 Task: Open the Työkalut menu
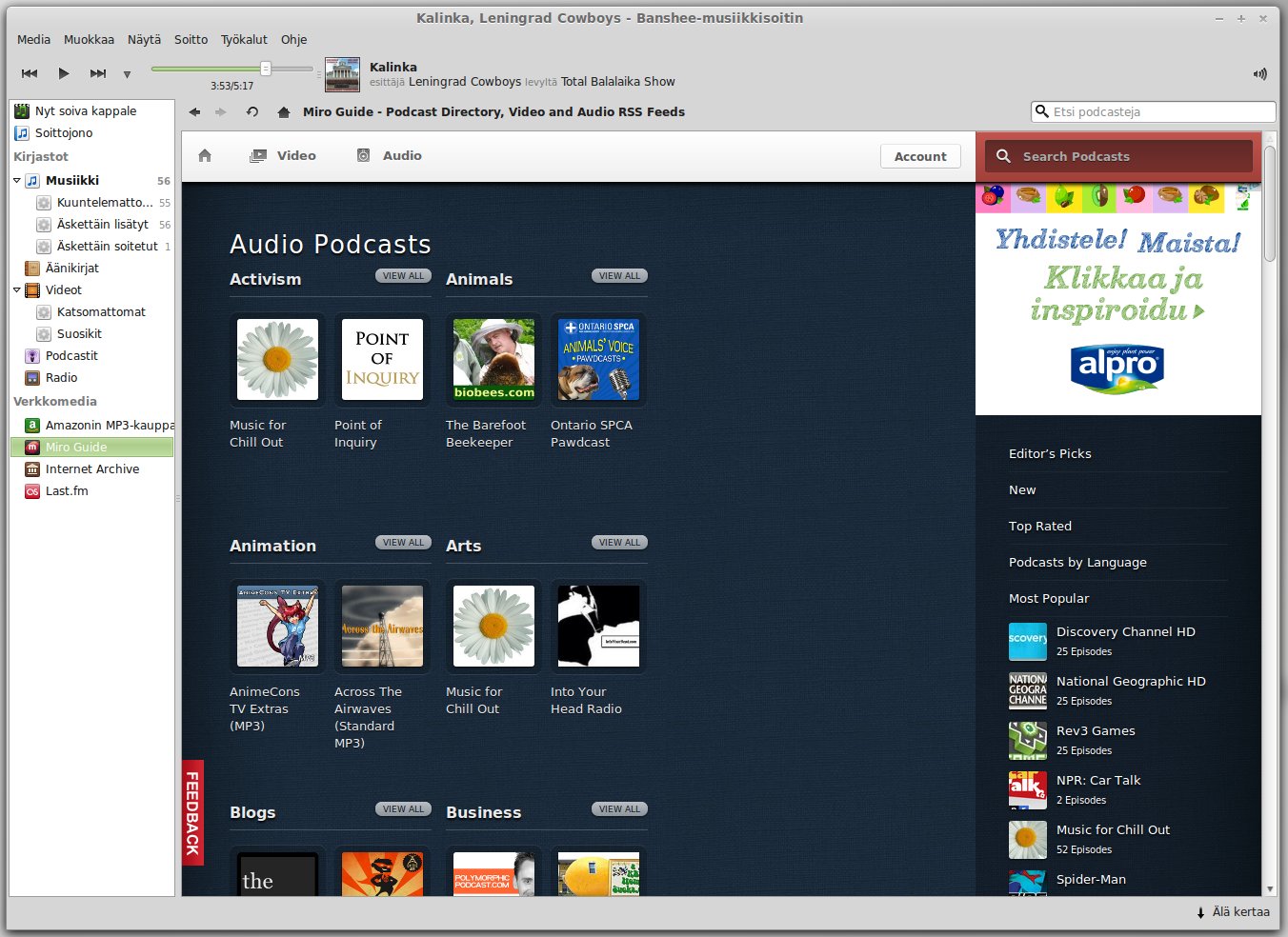(x=244, y=39)
